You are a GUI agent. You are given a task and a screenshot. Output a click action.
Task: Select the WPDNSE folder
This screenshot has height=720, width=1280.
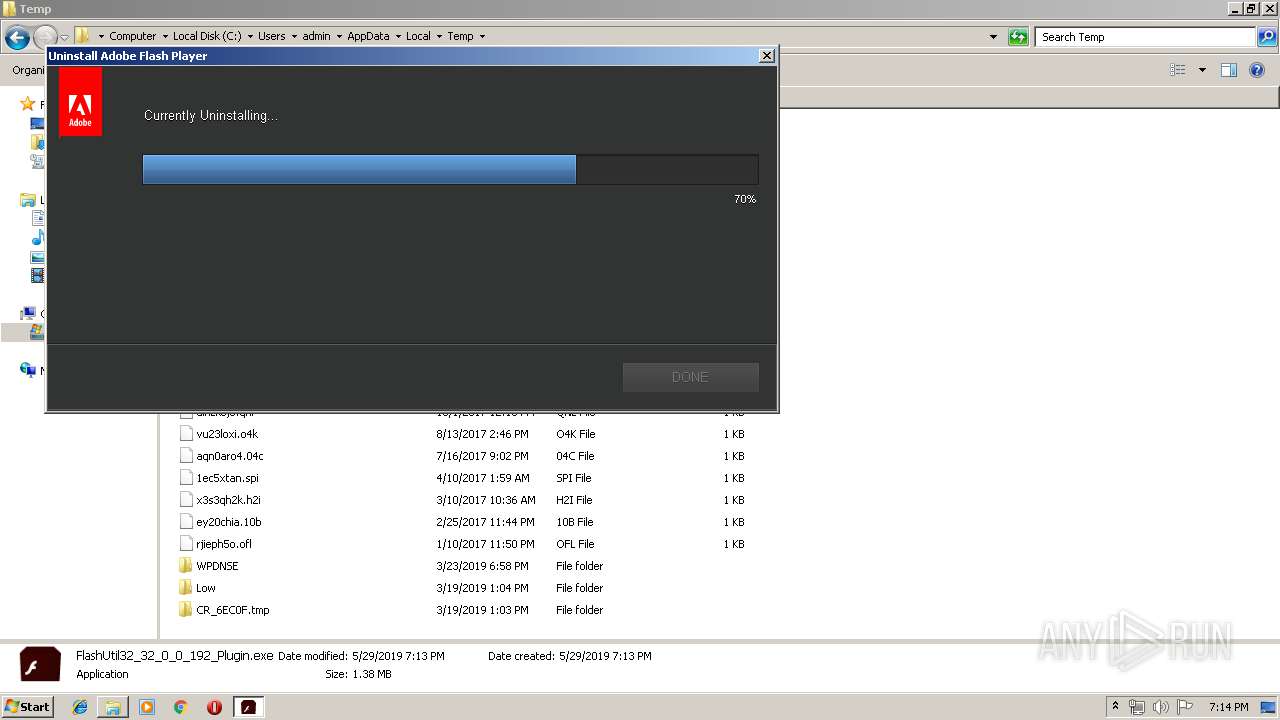tap(217, 566)
